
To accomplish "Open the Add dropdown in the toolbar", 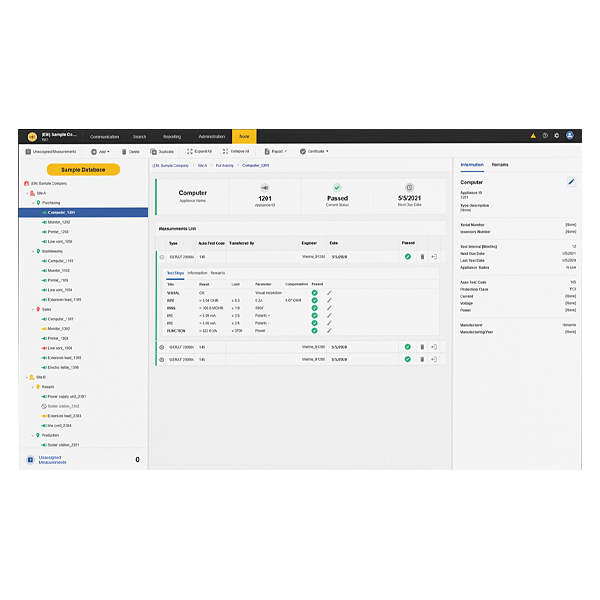I will pyautogui.click(x=100, y=152).
